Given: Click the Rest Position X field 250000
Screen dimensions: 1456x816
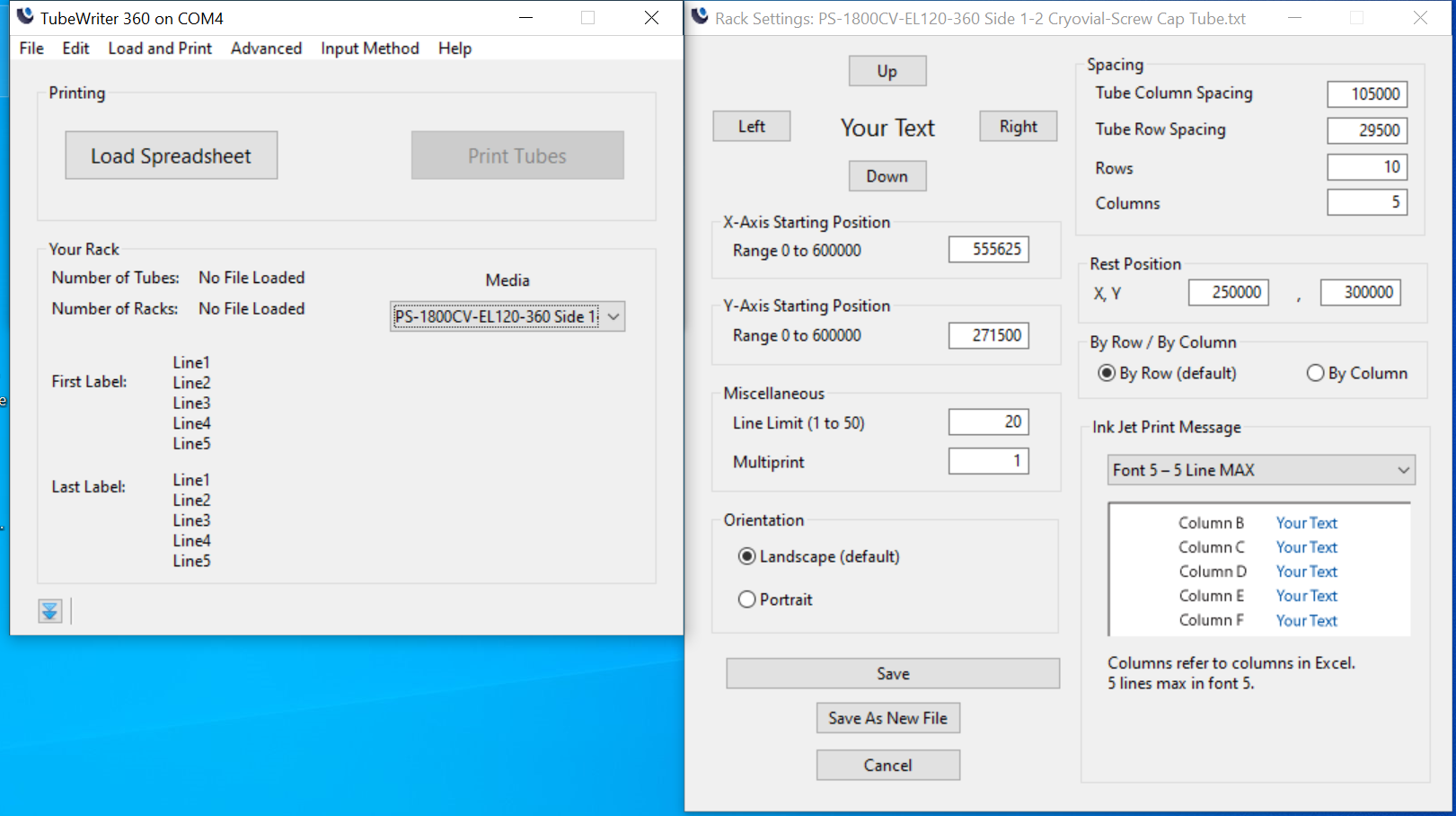Looking at the screenshot, I should [1229, 292].
